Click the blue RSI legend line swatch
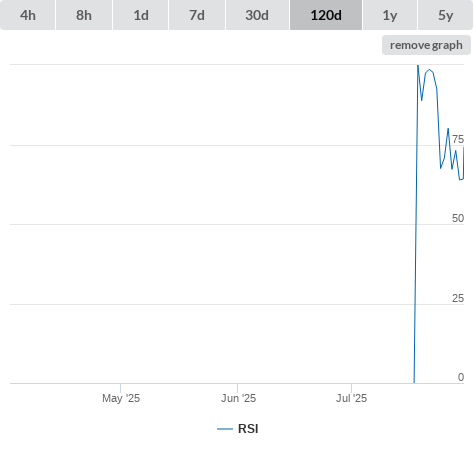Viewport: 474px width, 455px height. [225, 429]
